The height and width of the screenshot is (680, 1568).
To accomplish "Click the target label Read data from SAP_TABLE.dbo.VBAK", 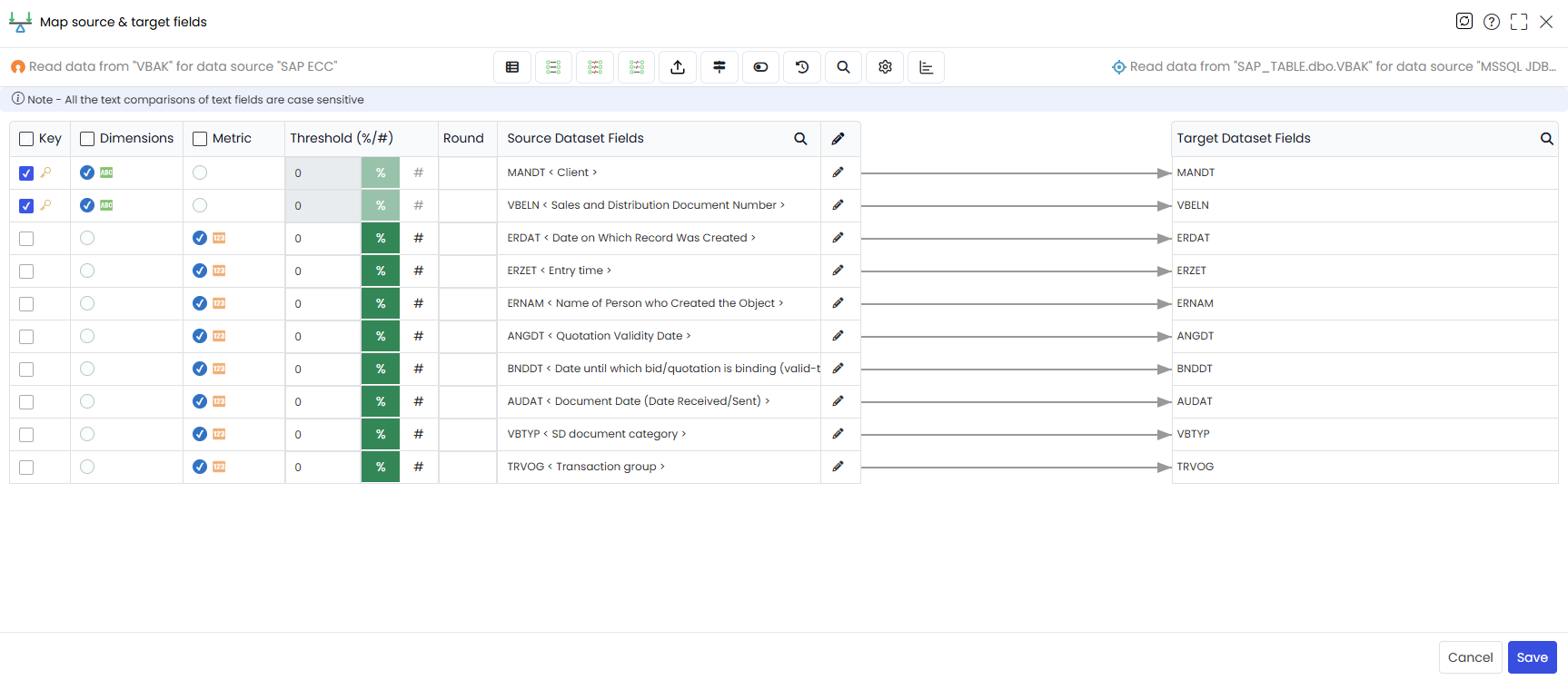I will (1343, 66).
